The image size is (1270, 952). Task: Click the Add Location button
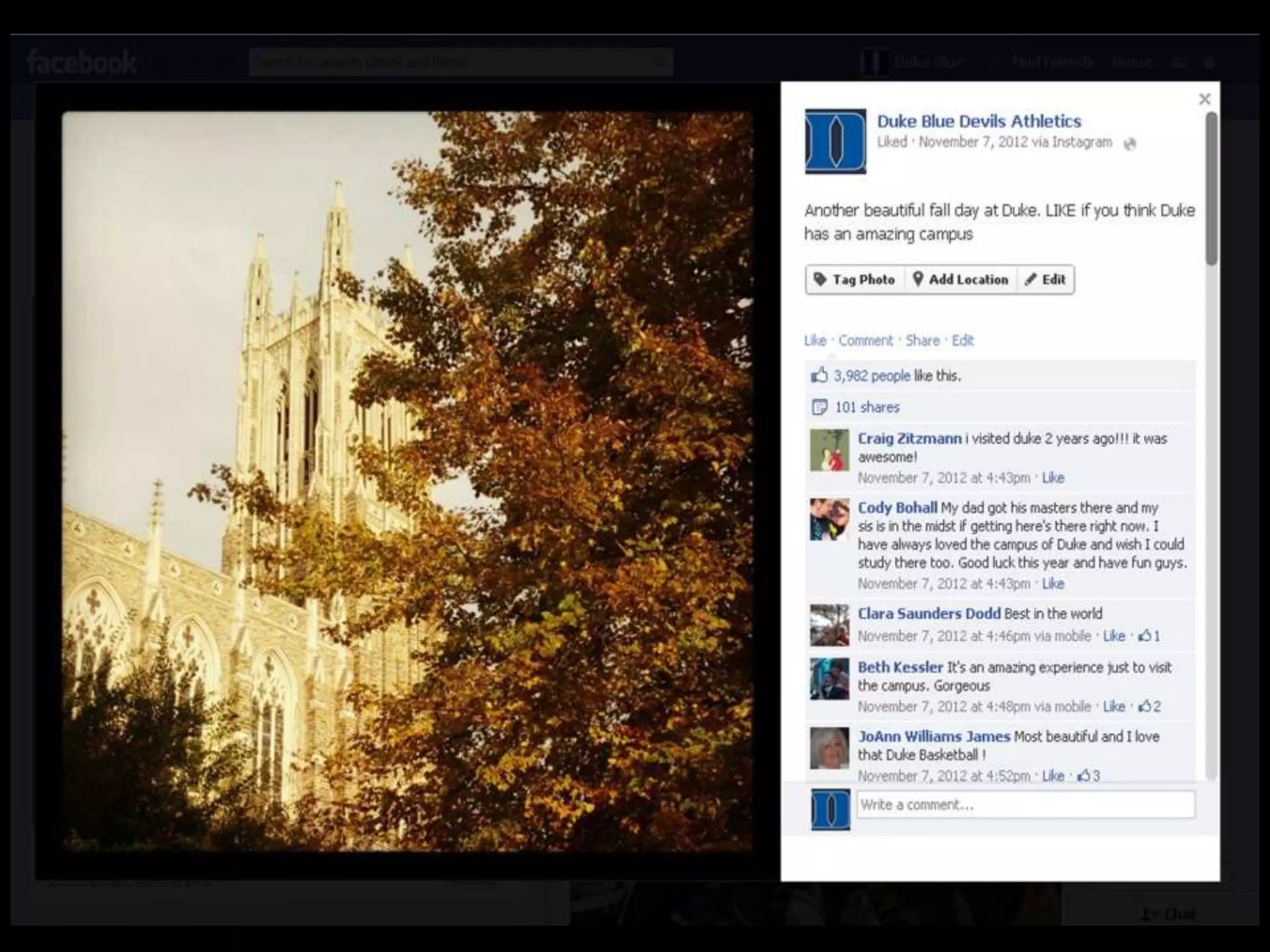point(961,280)
